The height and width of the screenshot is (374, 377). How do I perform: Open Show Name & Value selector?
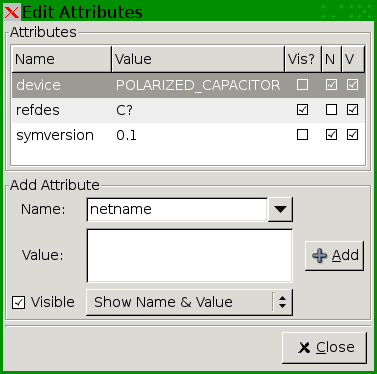(x=189, y=302)
